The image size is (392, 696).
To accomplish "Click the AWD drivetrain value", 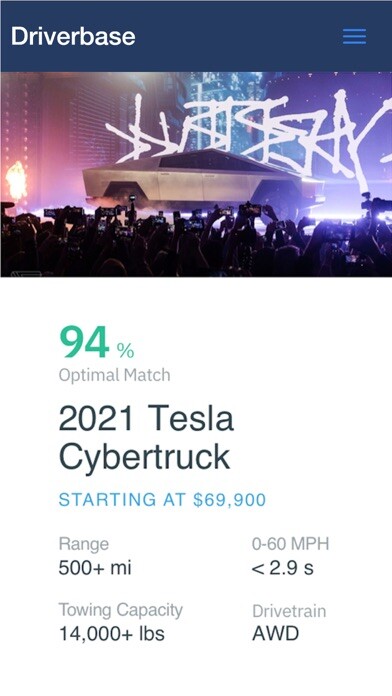I will (x=276, y=634).
